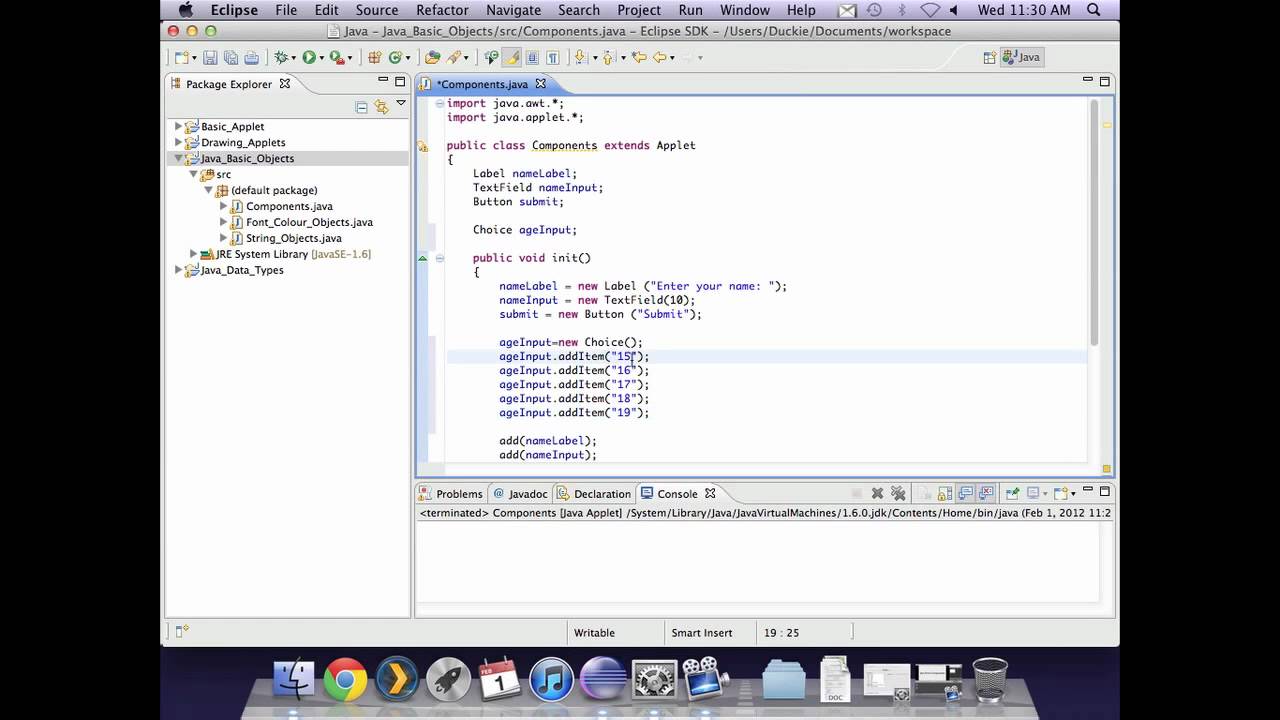This screenshot has width=1280, height=720.
Task: Click Collapse All in Package Explorer
Action: click(x=362, y=106)
